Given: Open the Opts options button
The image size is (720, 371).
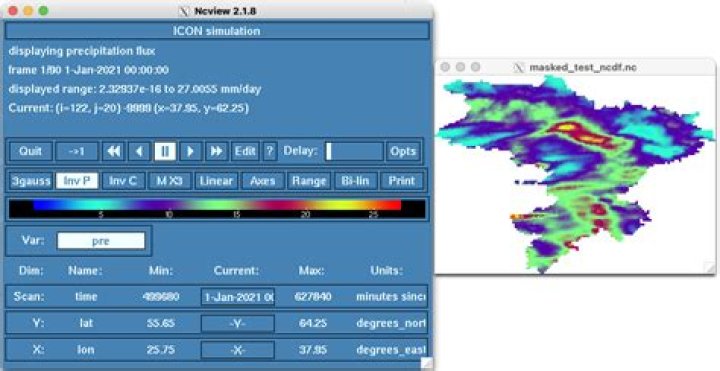Looking at the screenshot, I should 403,152.
